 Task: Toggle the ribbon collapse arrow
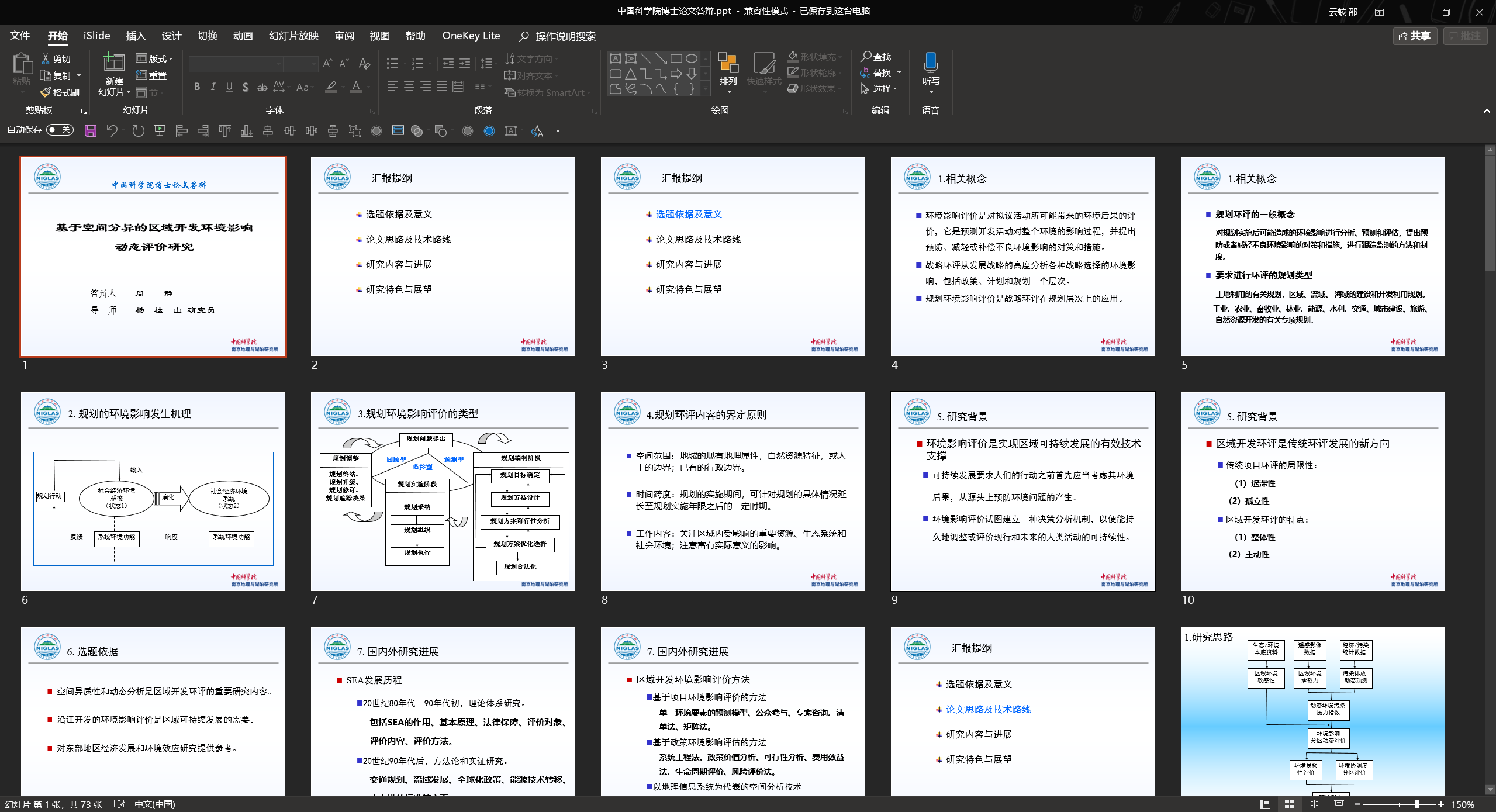coord(1486,110)
